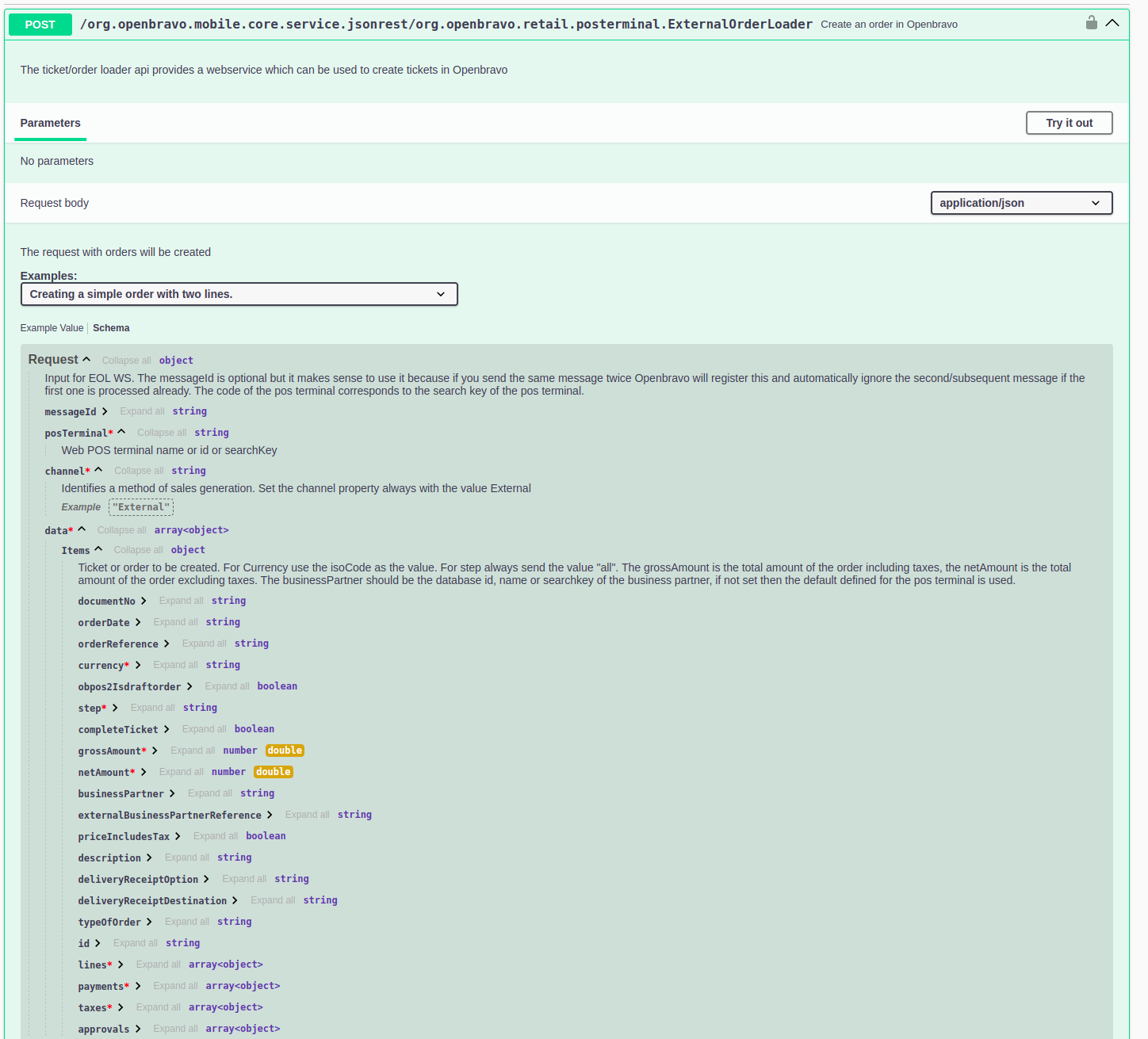The image size is (1148, 1039).
Task: Click the POST method badge
Action: (40, 25)
